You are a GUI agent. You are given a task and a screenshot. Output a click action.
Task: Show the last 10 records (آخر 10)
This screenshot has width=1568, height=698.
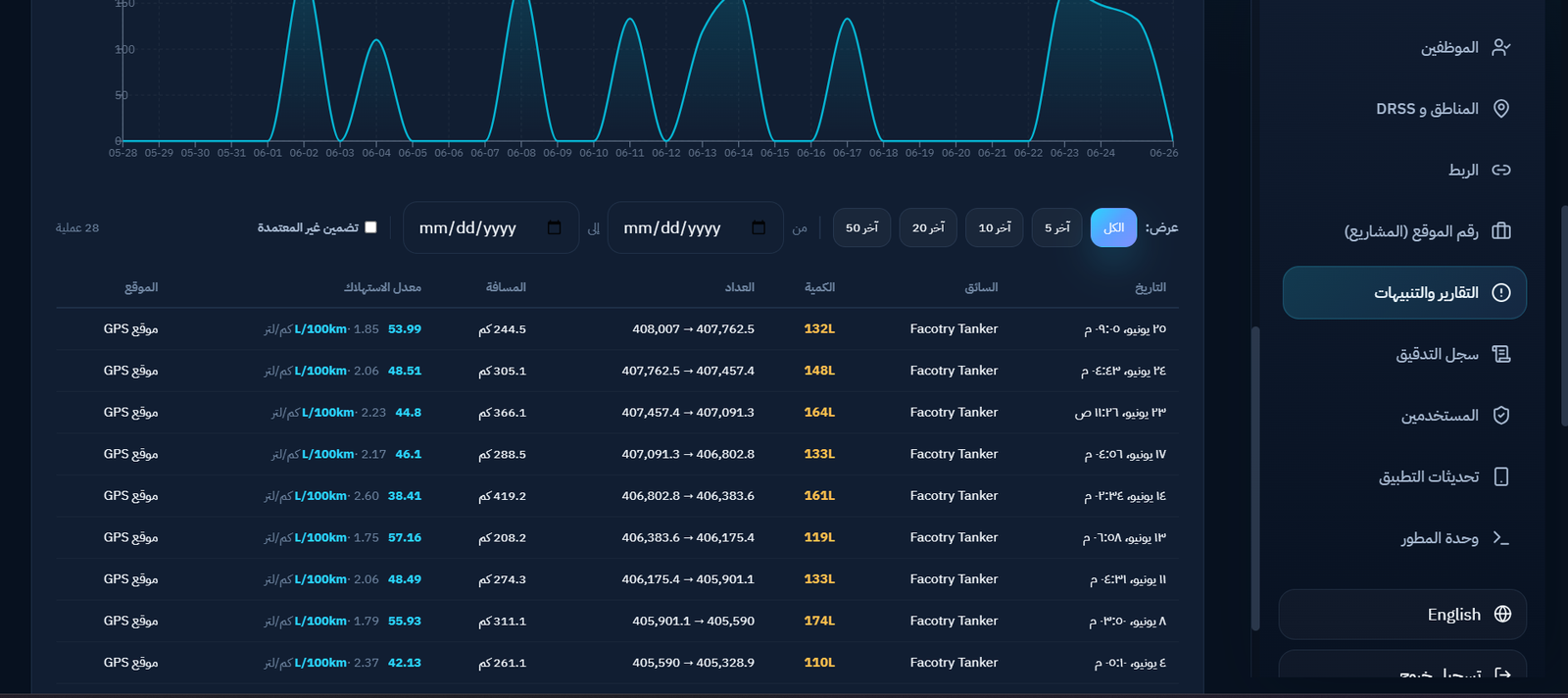coord(994,227)
